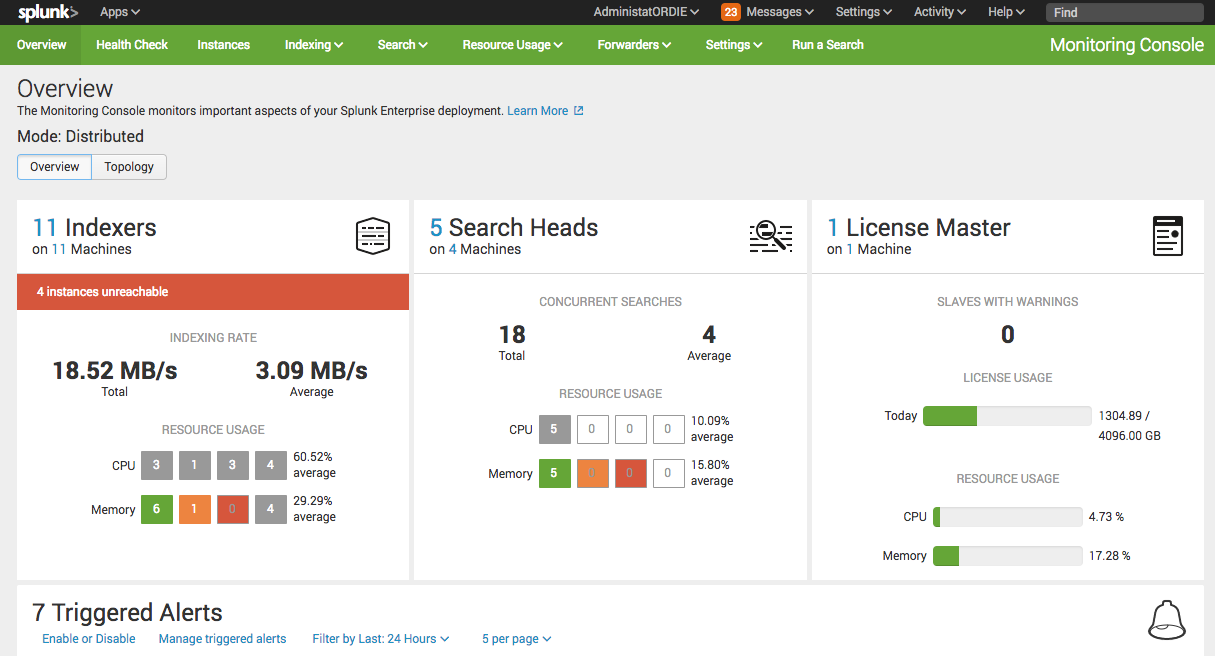Open the Instances tab
Image resolution: width=1215 pixels, height=656 pixels.
(223, 44)
